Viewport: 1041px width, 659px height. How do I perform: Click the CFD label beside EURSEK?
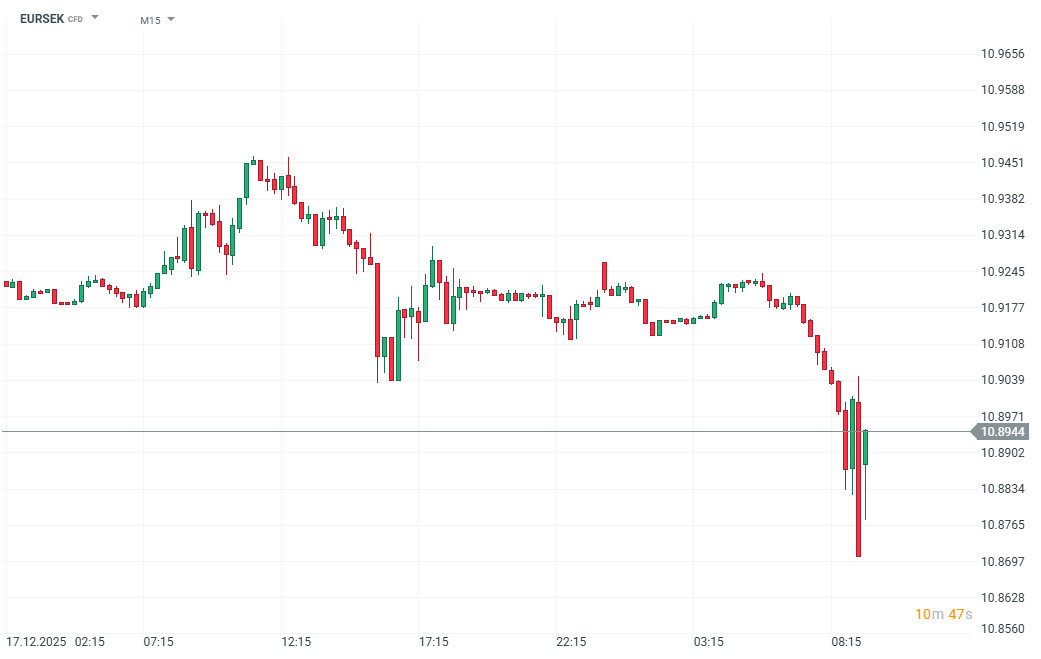75,19
